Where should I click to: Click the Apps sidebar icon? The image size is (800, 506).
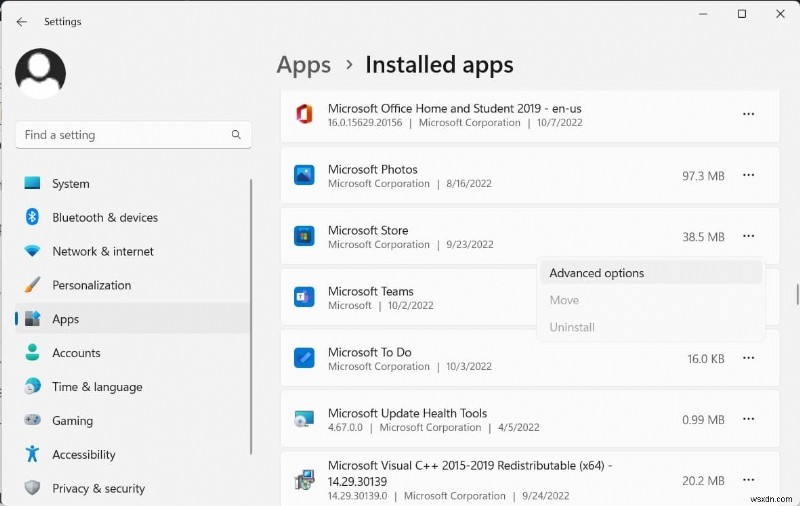(x=32, y=319)
